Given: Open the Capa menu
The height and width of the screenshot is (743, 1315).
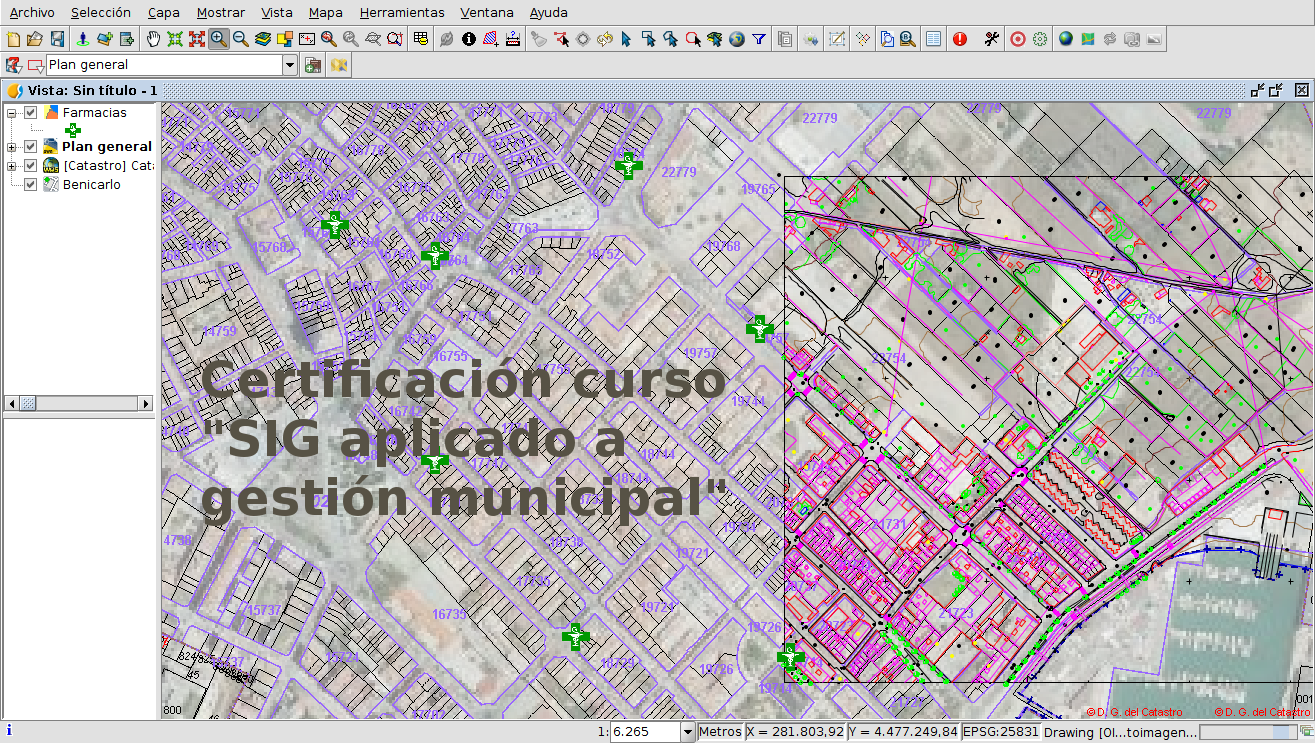Looking at the screenshot, I should [x=163, y=13].
